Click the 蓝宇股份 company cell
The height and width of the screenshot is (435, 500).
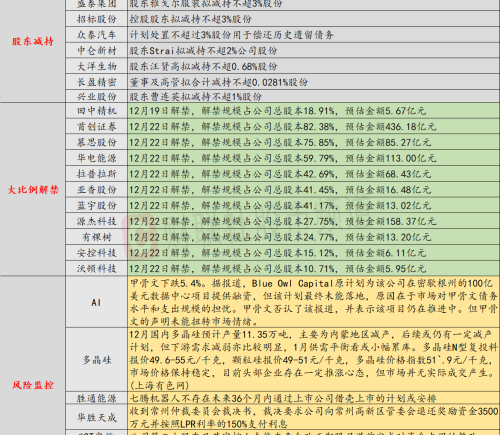[97, 205]
